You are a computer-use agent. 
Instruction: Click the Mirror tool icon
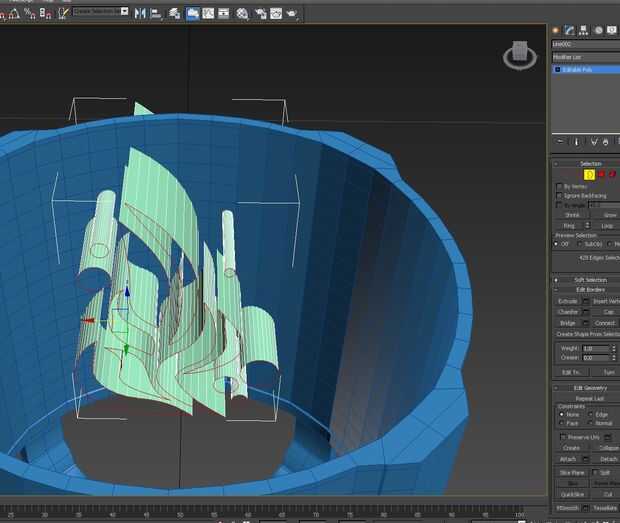(x=140, y=13)
